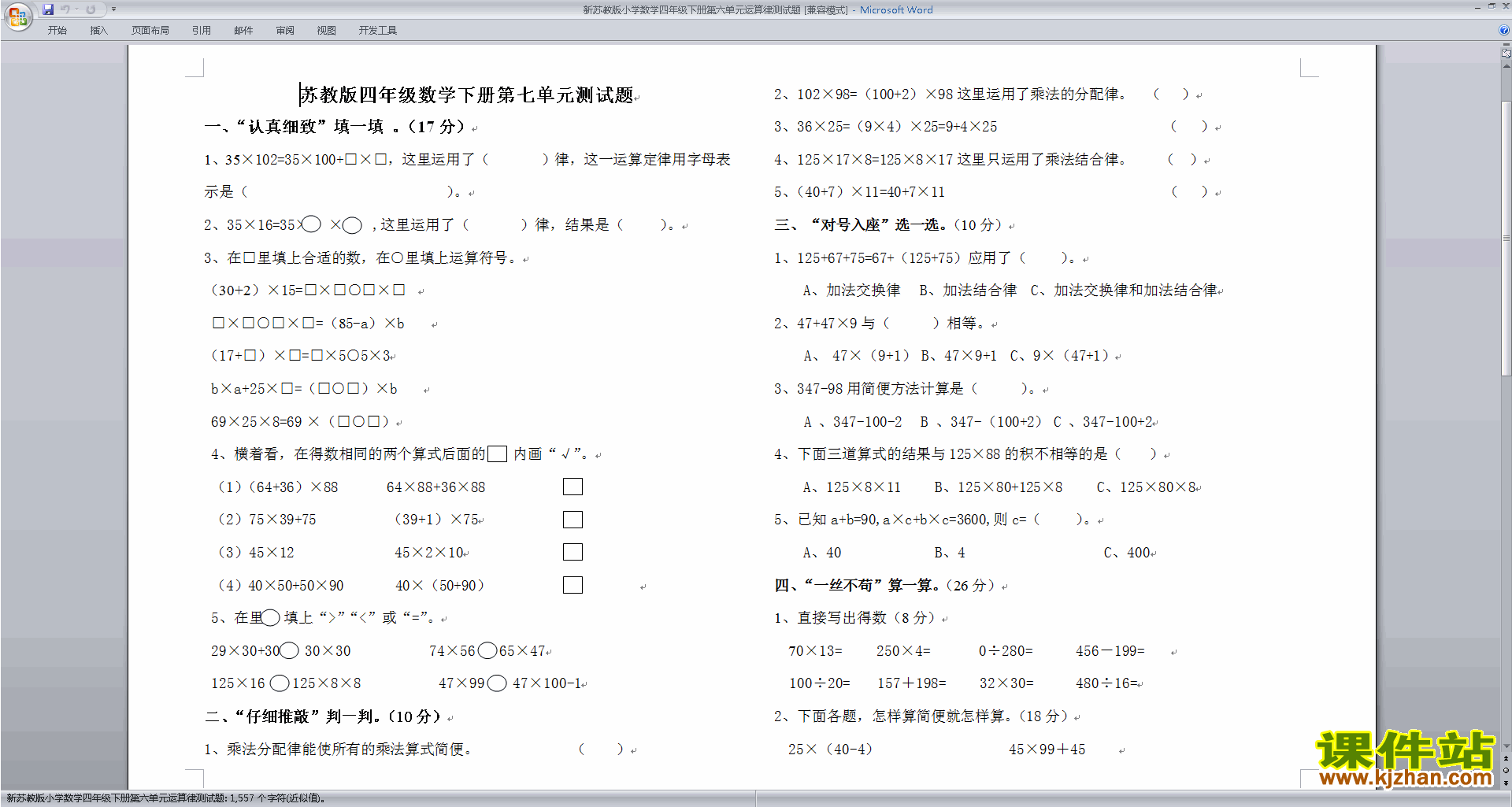Click heading 三、"对号入座"选一选
1512x807 pixels.
coord(888,225)
